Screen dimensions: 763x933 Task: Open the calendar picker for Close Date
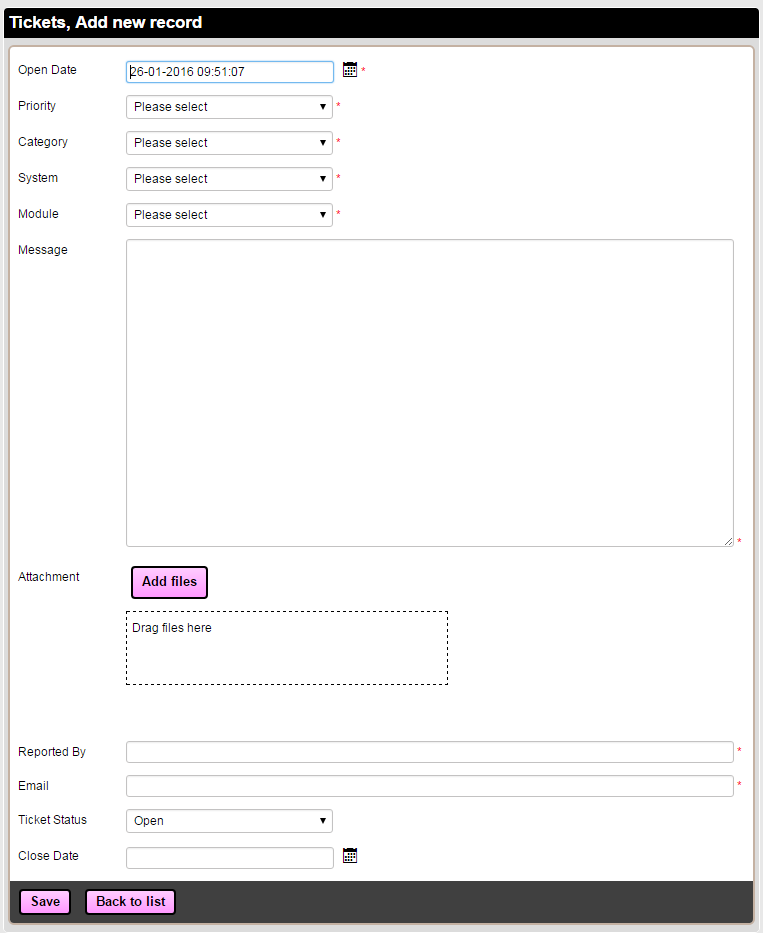tap(350, 856)
